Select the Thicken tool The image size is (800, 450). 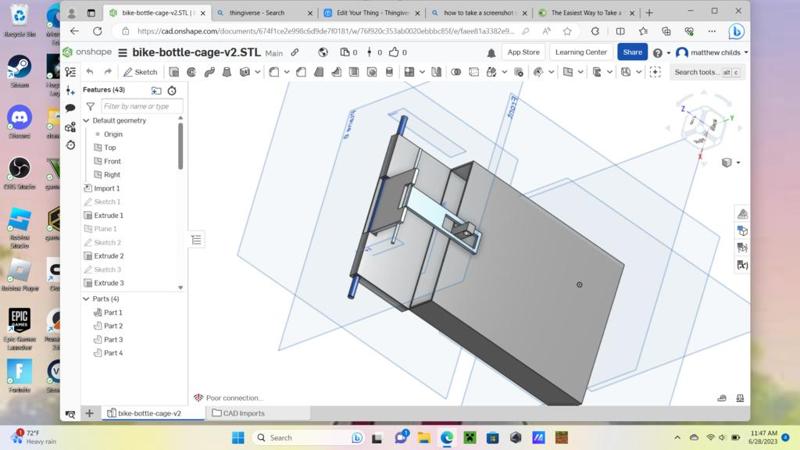(x=245, y=72)
